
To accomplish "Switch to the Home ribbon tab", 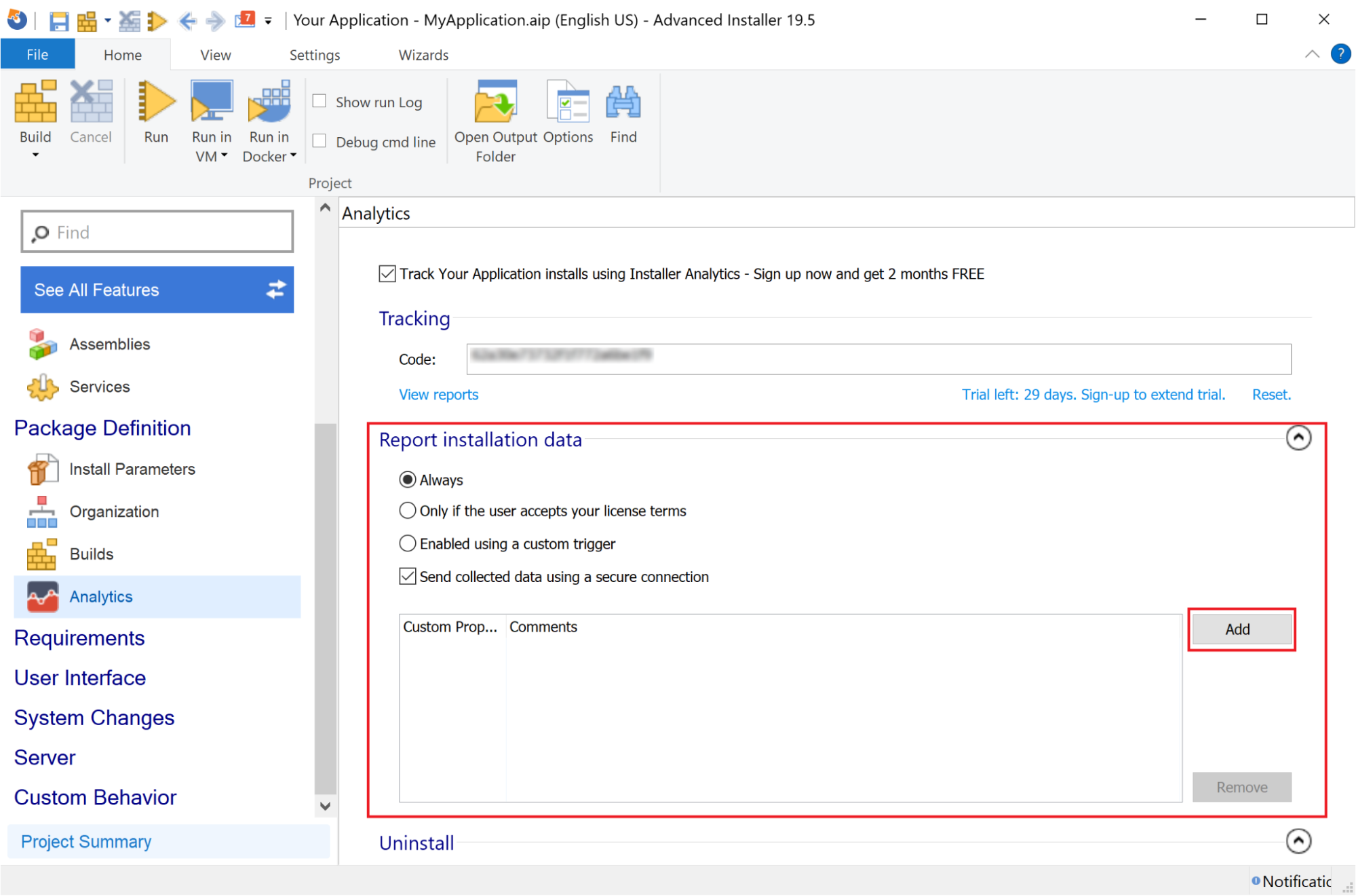I will coord(123,54).
